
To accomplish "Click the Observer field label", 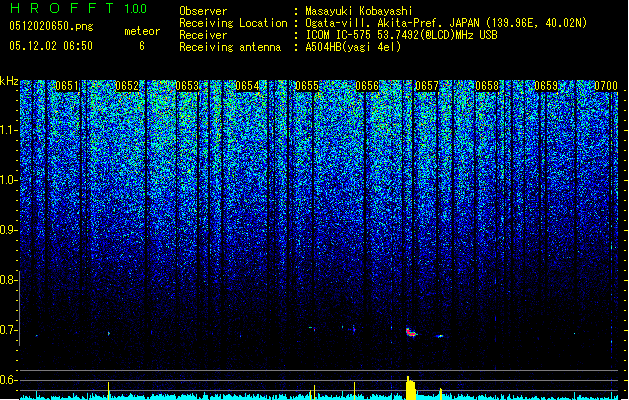I will pyautogui.click(x=203, y=11).
